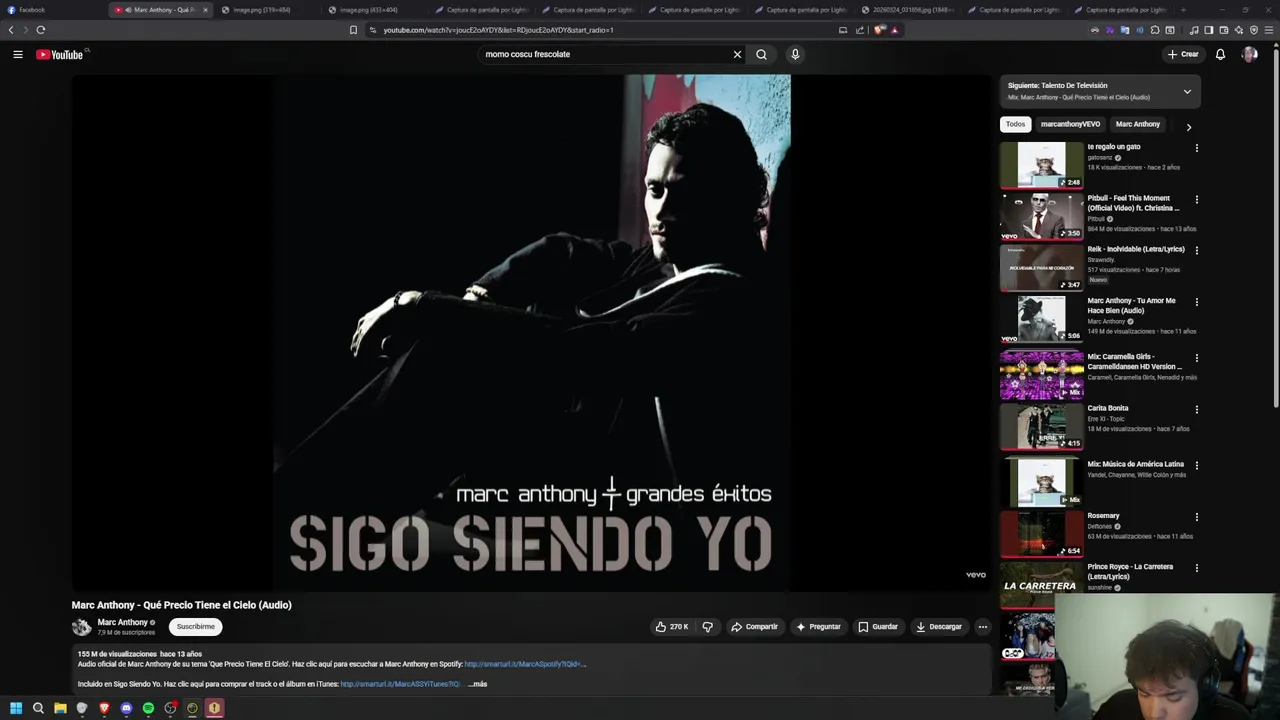Image resolution: width=1280 pixels, height=720 pixels.
Task: Go to the YouTube home logo
Action: point(60,54)
